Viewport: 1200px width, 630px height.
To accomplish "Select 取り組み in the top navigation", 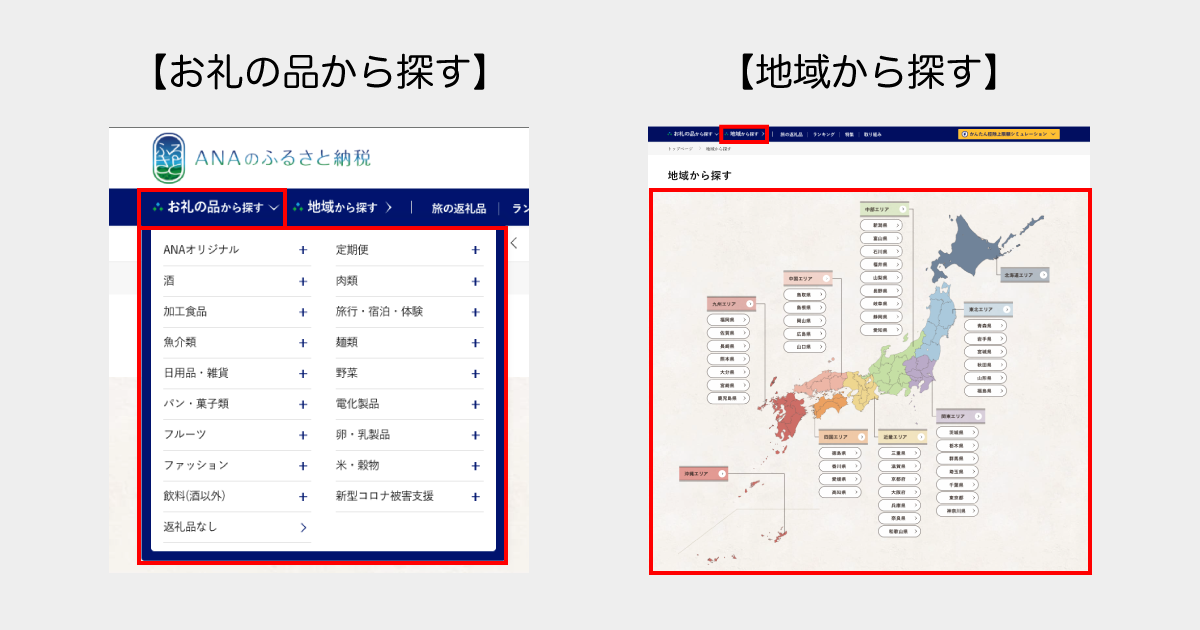I will pyautogui.click(x=872, y=132).
